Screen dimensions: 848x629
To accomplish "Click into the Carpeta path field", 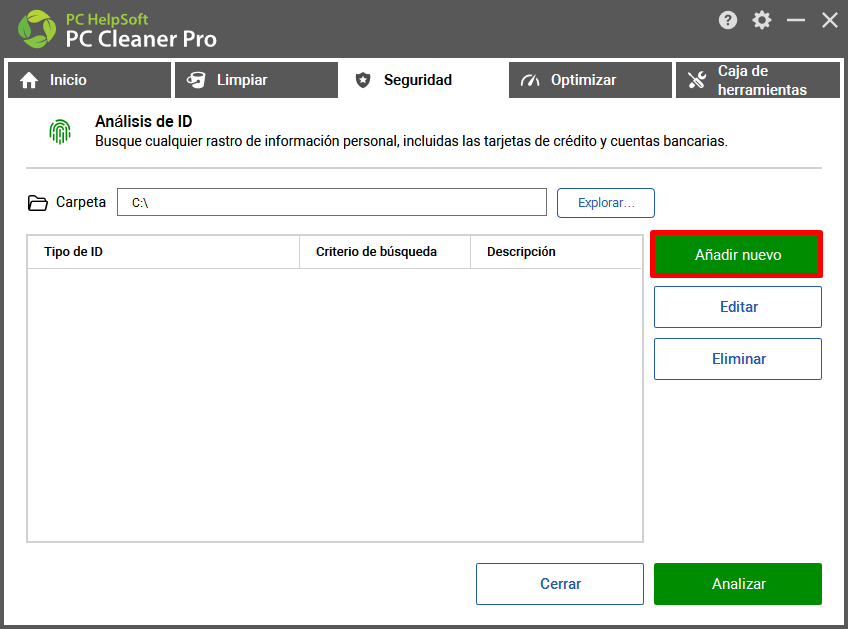I will tap(332, 202).
